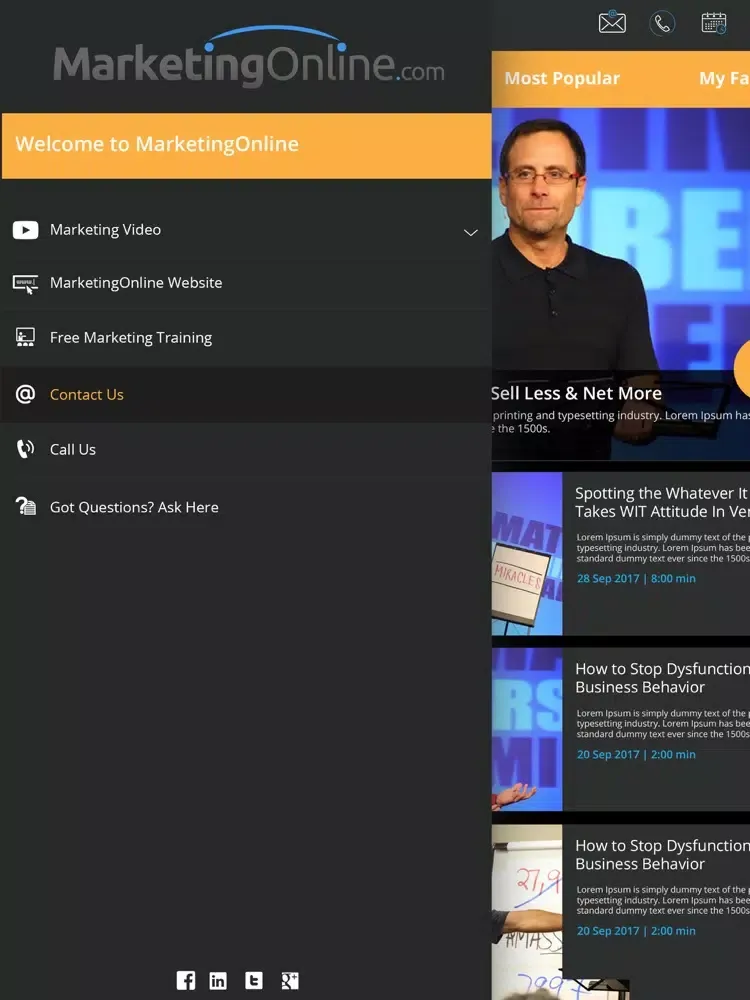Click the Free Marketing Training presenter icon

coord(26,337)
